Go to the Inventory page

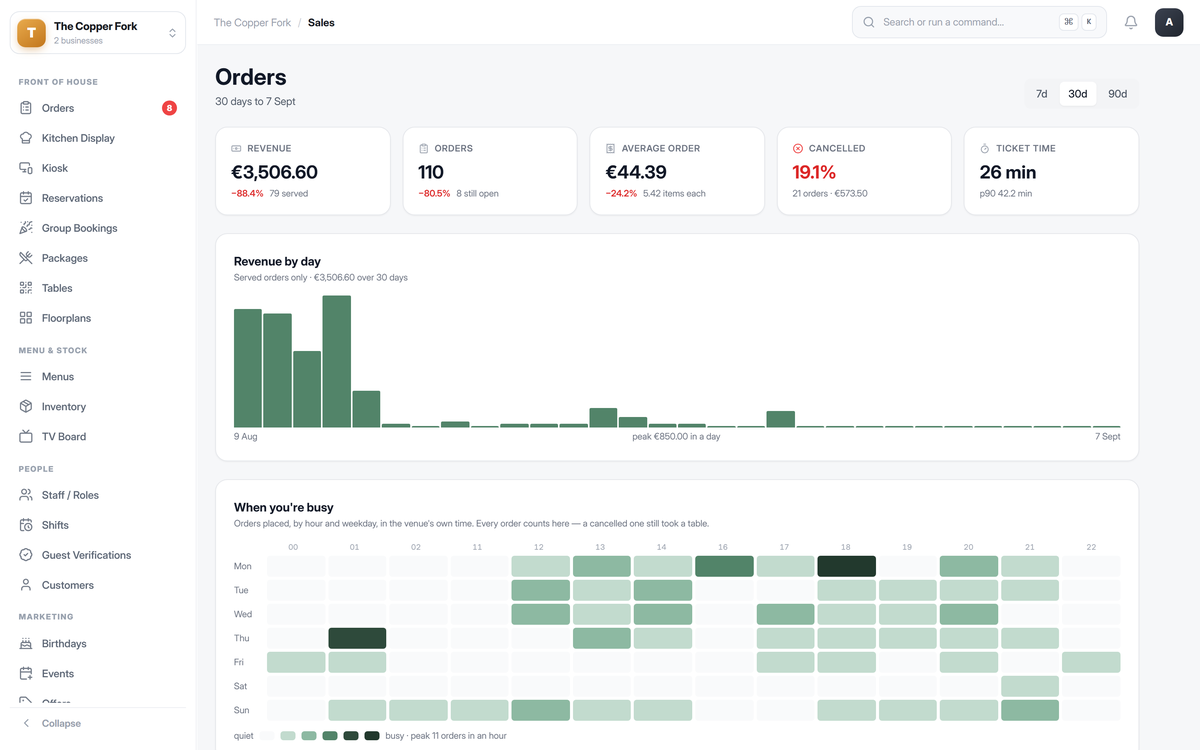(97, 407)
